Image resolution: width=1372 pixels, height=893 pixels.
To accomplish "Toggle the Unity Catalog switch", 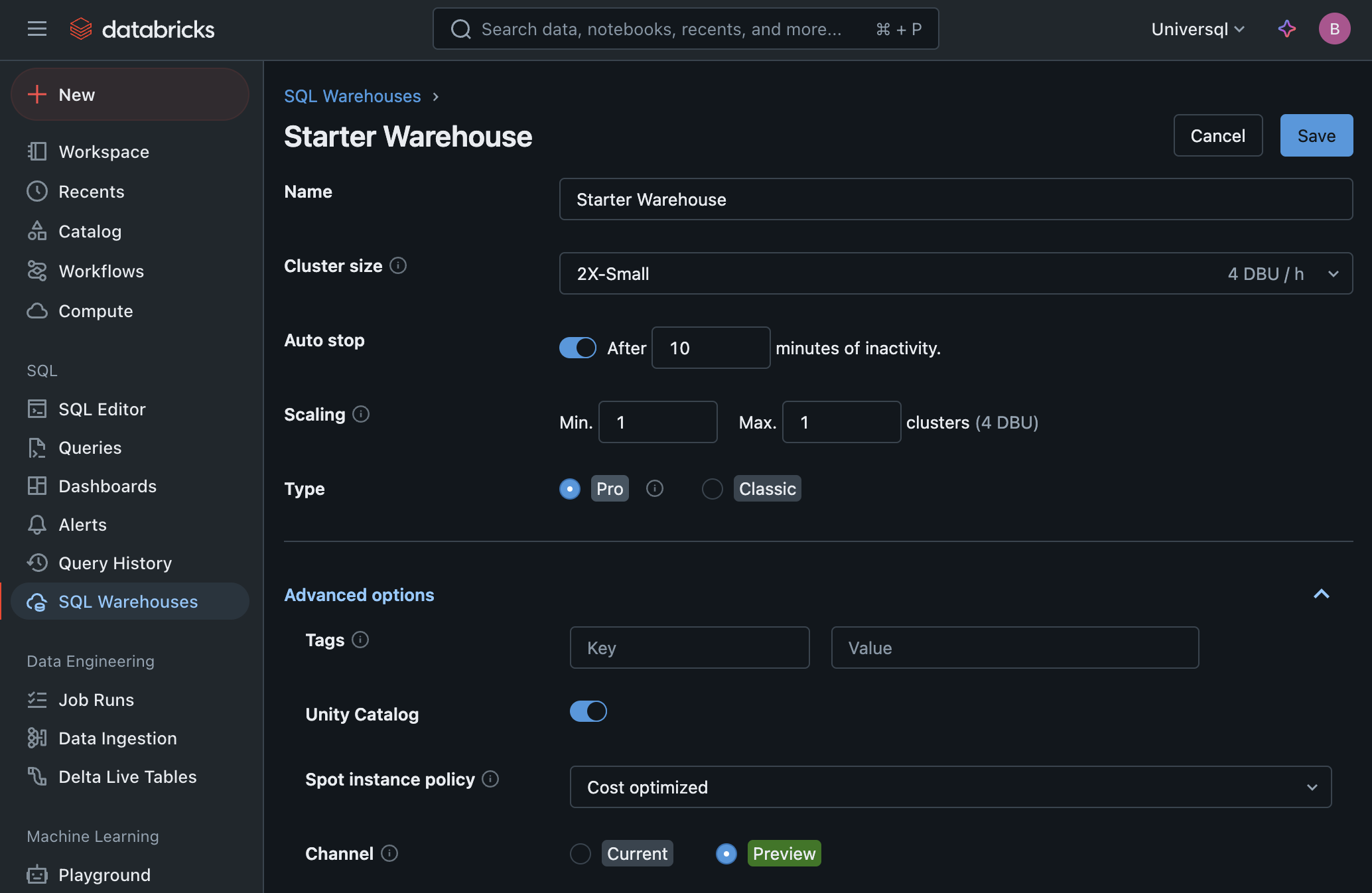I will (x=588, y=711).
